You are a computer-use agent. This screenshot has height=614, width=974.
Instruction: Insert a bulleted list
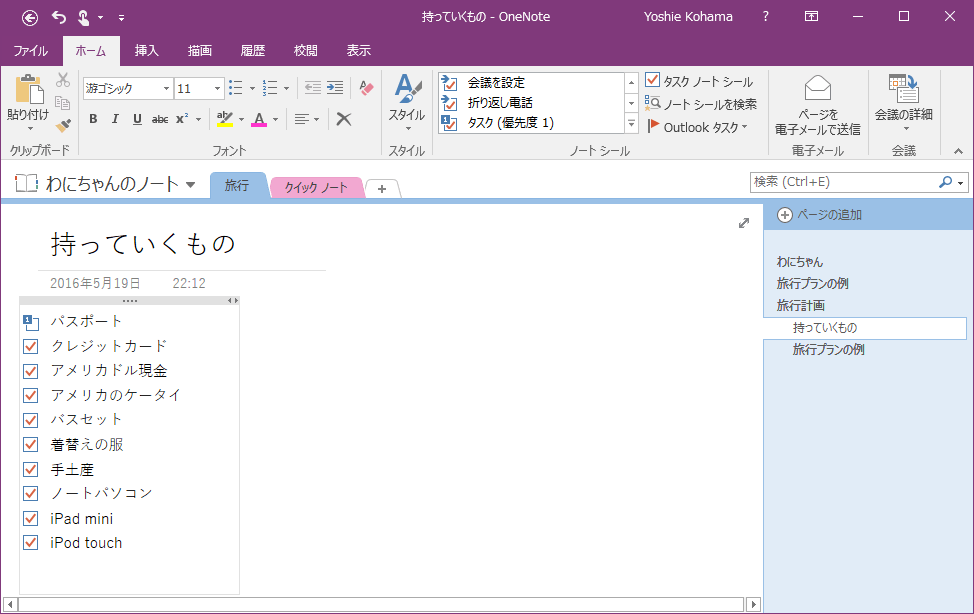coord(235,88)
